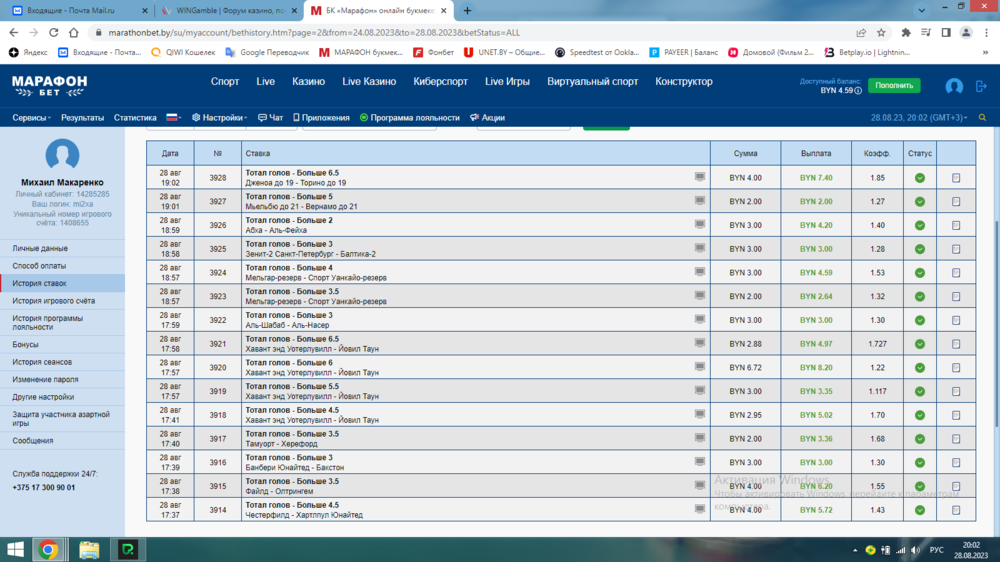The image size is (1000, 562).
Task: Click the logout icon in header
Action: (981, 87)
